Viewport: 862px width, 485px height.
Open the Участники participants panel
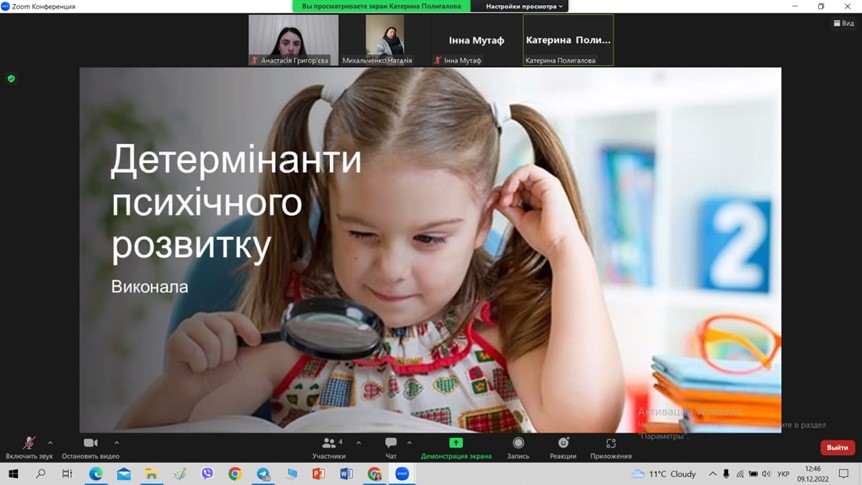pos(329,444)
